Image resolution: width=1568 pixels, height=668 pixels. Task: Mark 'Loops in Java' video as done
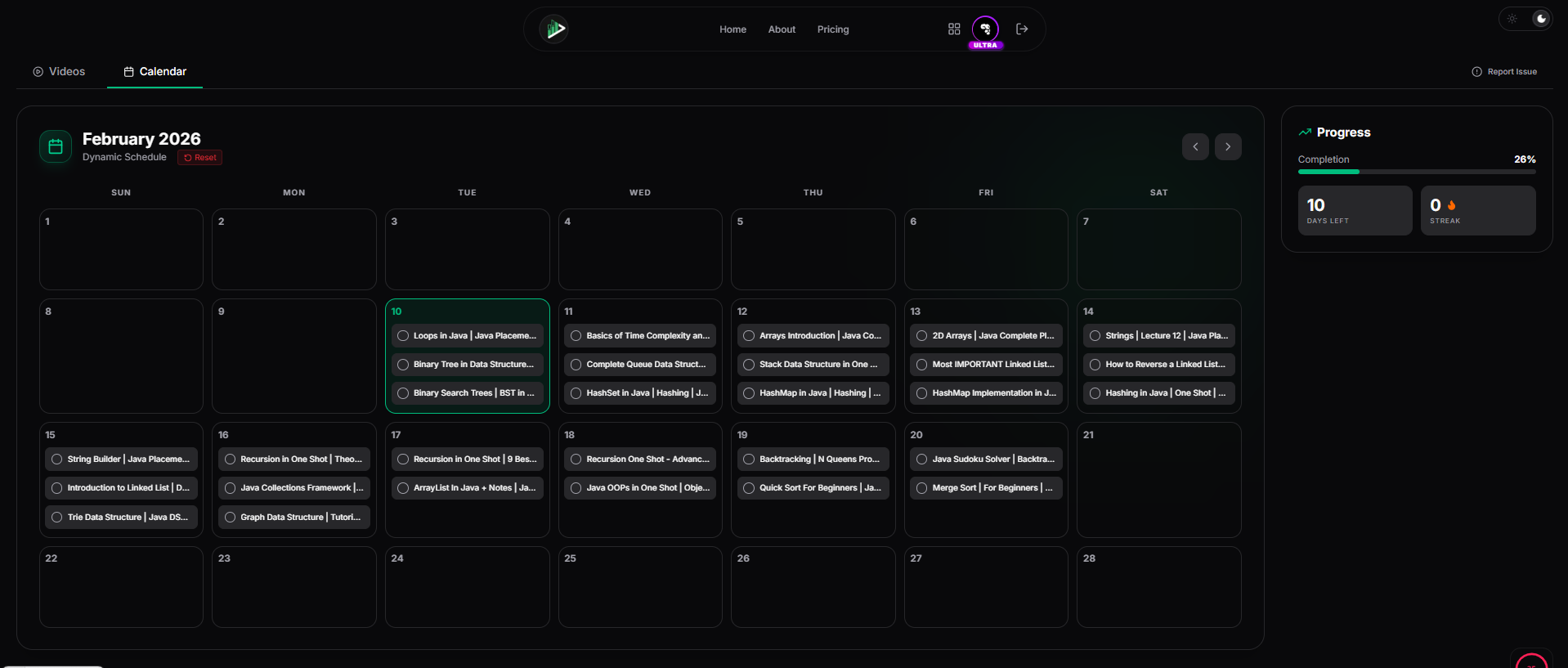pos(403,336)
